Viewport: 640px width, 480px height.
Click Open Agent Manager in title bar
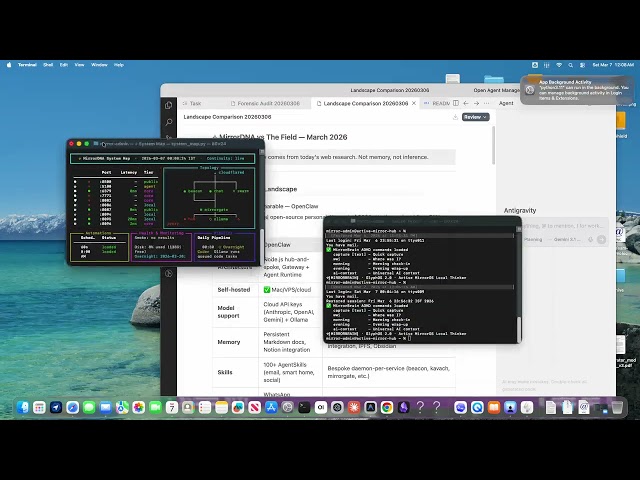pyautogui.click(x=496, y=90)
